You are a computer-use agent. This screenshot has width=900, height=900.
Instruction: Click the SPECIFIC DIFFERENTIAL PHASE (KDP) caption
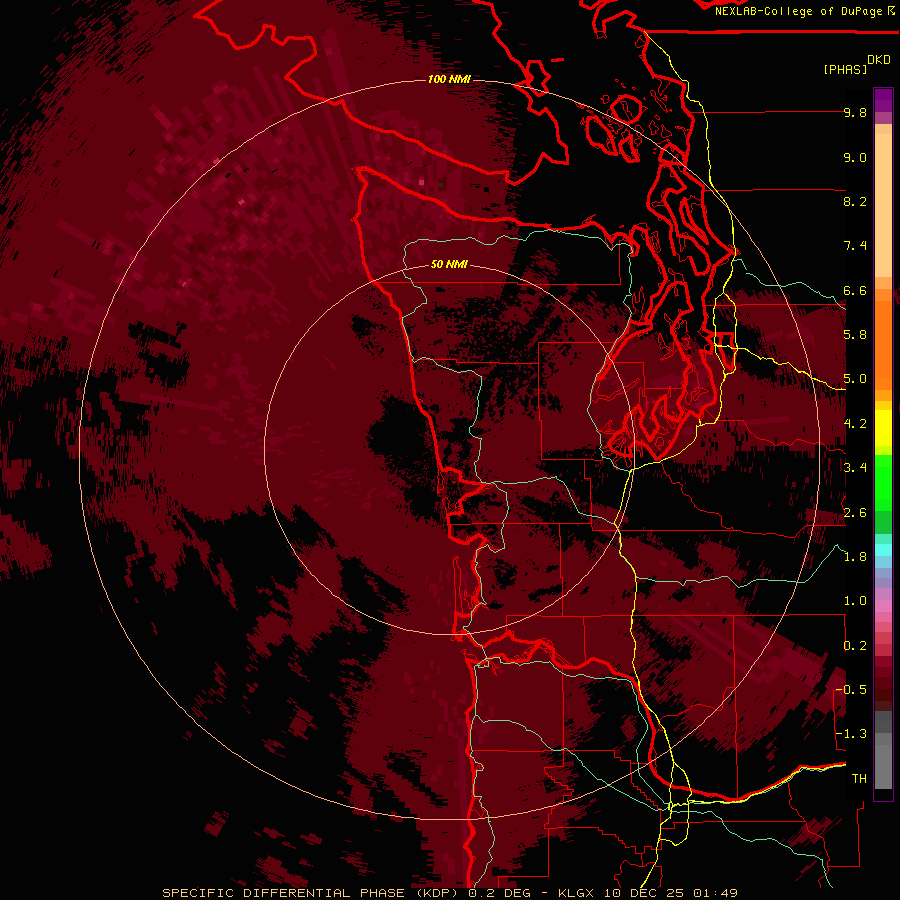point(312,893)
